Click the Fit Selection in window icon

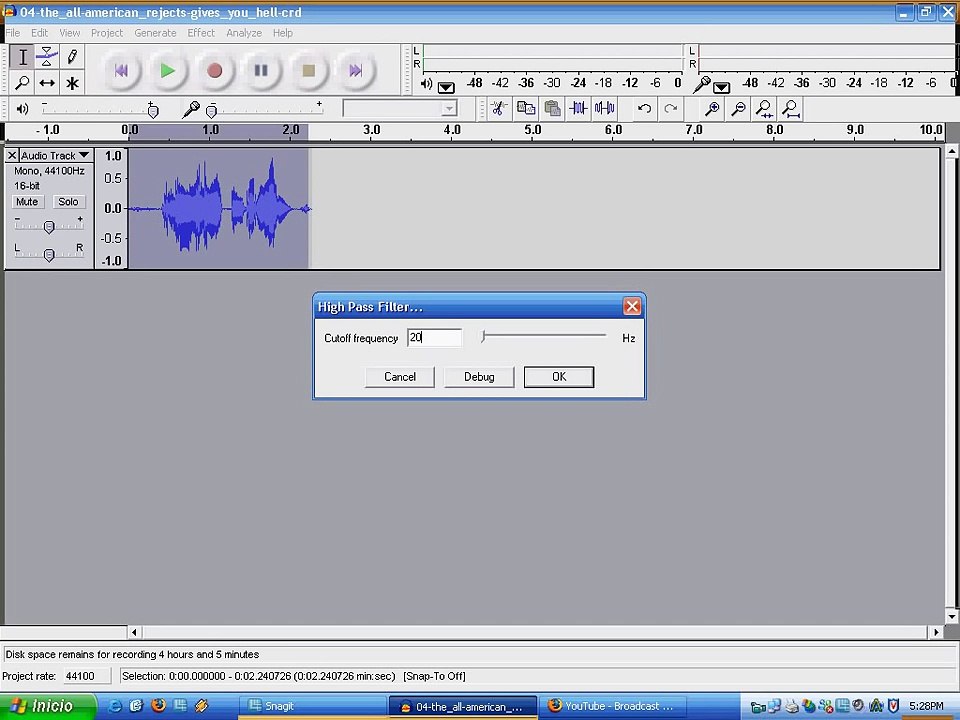click(764, 109)
